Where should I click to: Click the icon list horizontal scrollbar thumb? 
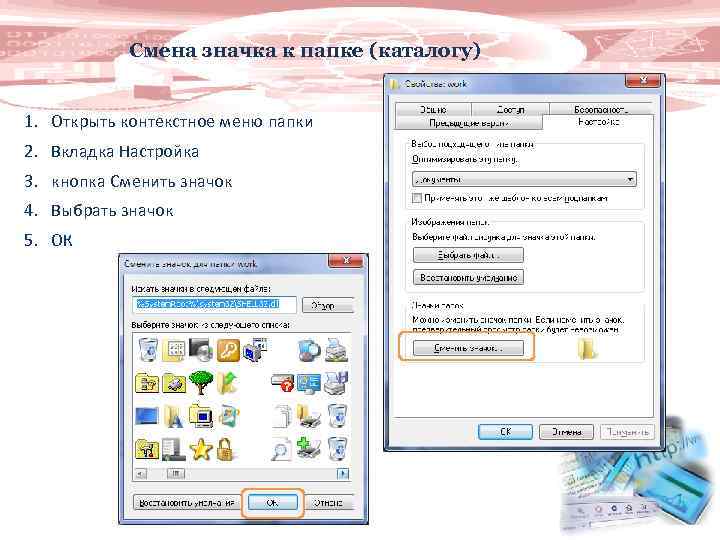175,473
